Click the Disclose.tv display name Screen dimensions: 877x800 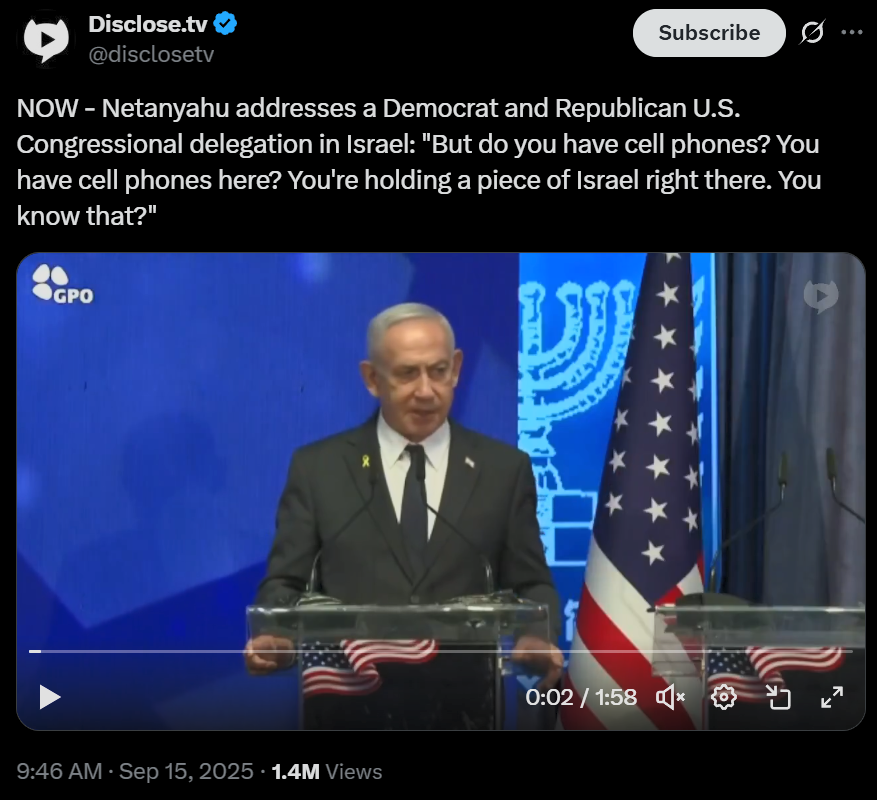148,24
